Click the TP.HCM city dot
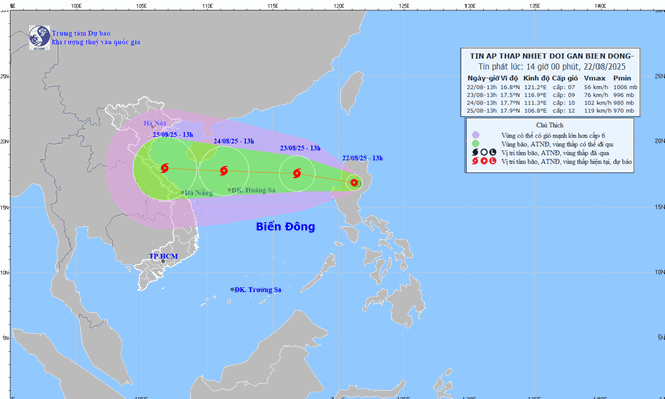The height and width of the screenshot is (399, 665). pos(163,261)
